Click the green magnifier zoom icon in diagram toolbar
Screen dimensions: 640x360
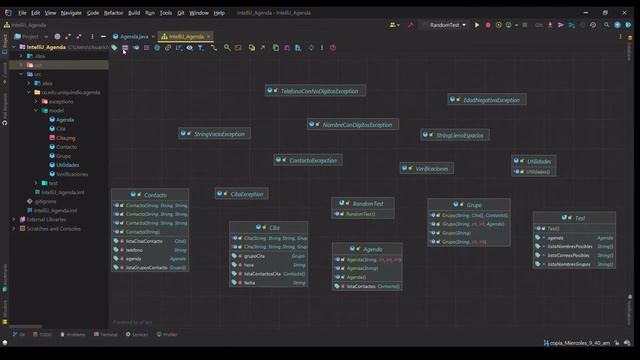coord(227,48)
